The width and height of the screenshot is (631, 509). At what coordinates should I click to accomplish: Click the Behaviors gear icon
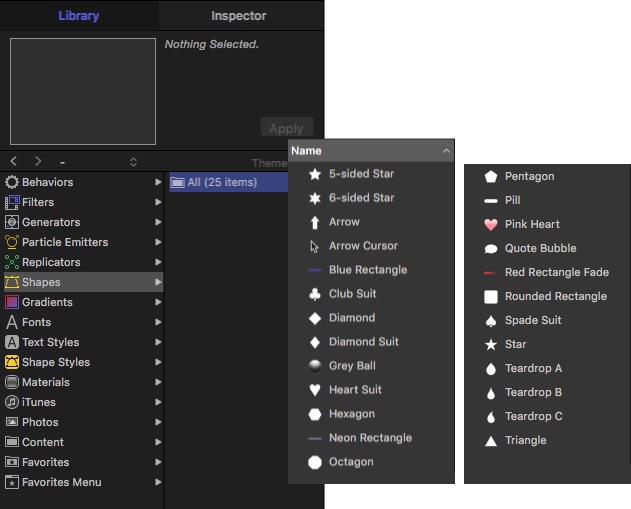click(x=12, y=182)
